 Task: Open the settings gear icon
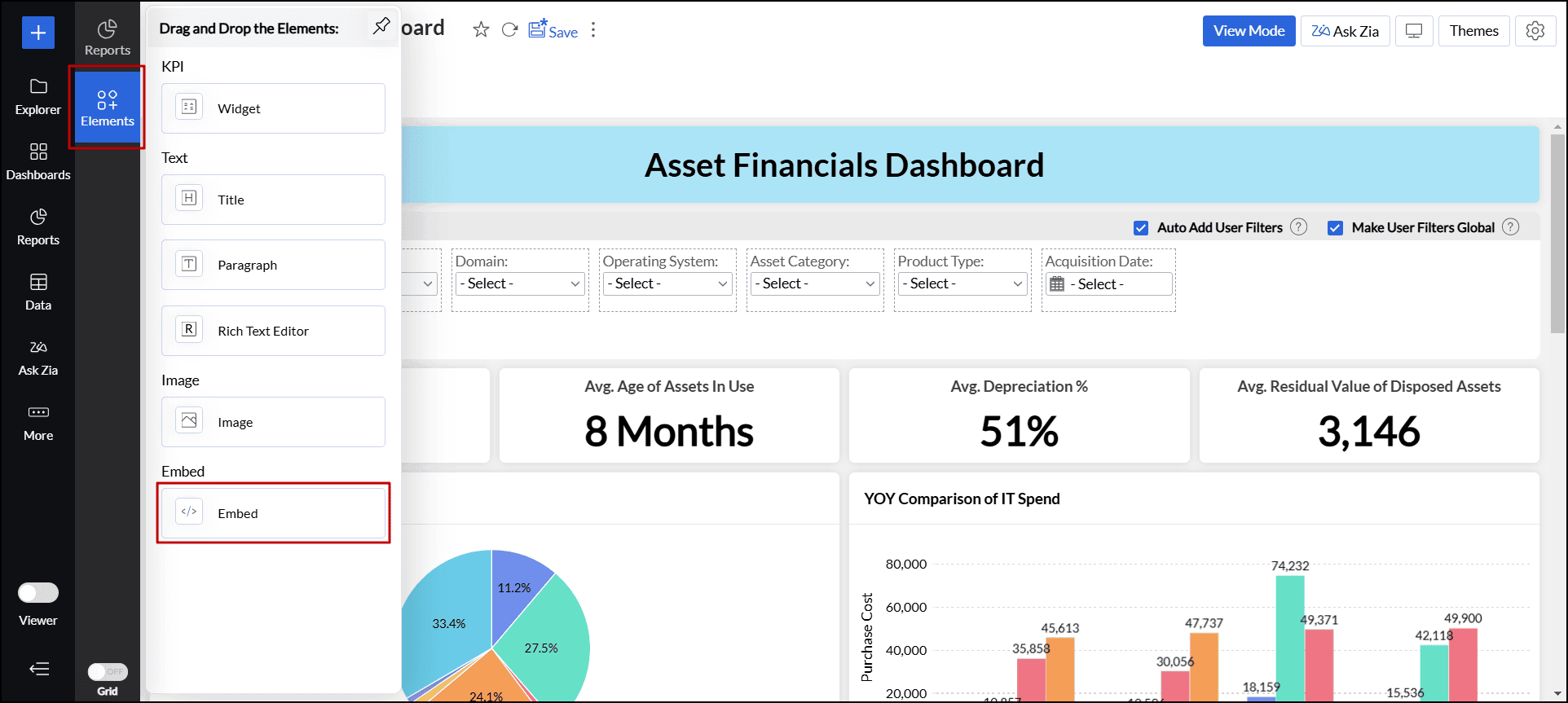pyautogui.click(x=1535, y=31)
